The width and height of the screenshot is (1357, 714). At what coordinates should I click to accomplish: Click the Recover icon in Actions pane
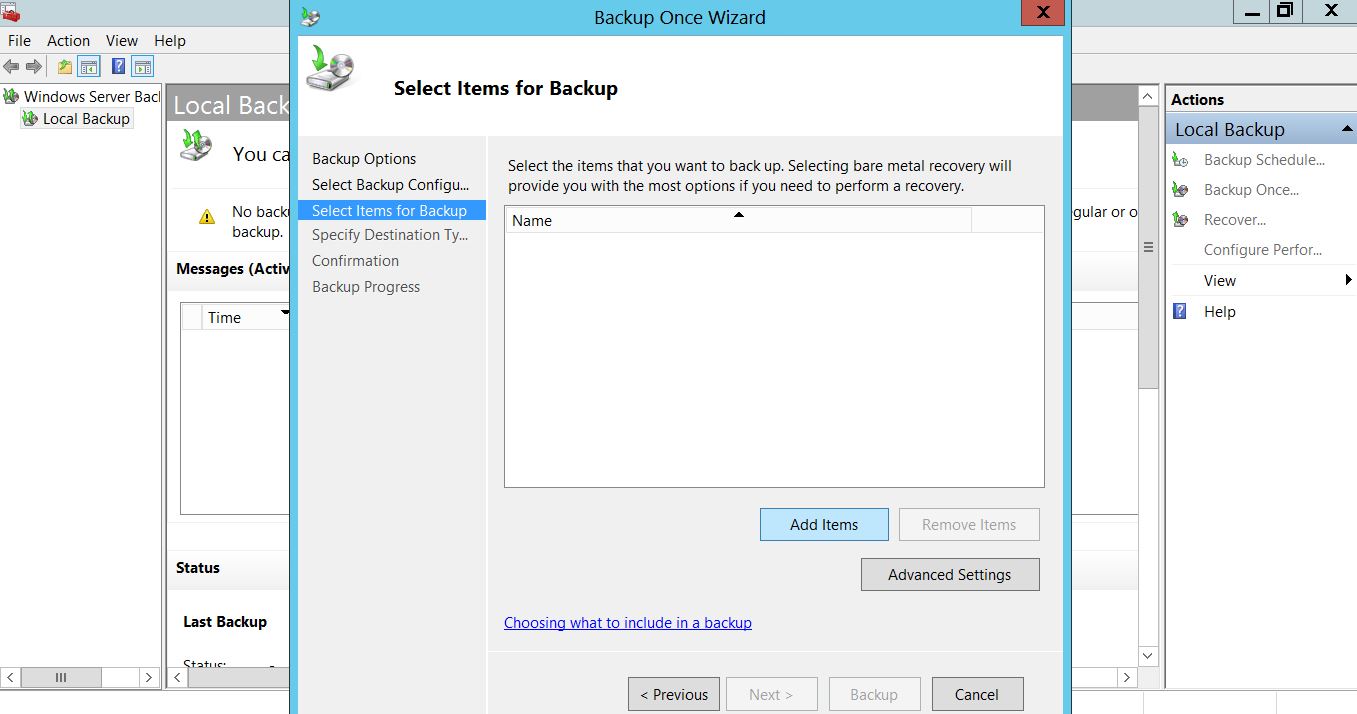coord(1181,220)
